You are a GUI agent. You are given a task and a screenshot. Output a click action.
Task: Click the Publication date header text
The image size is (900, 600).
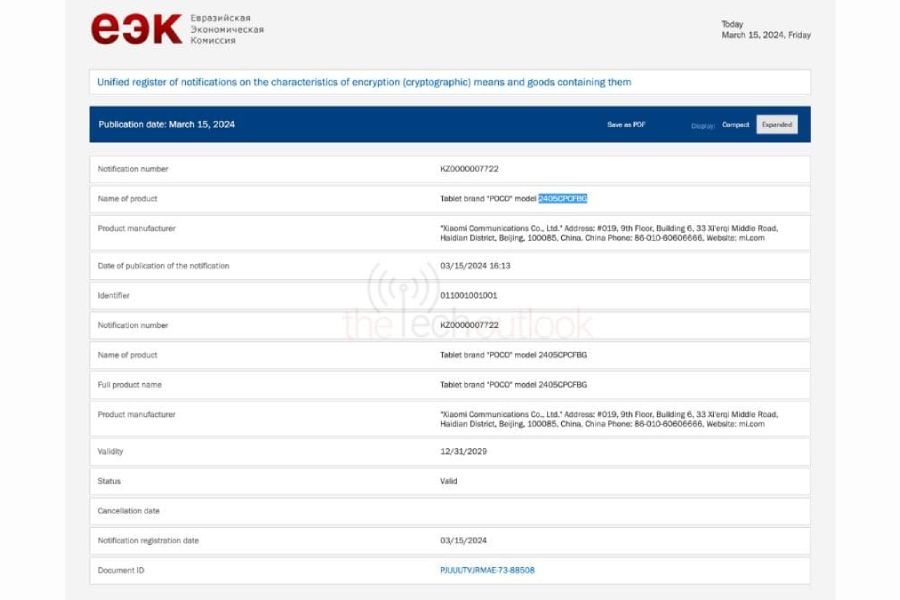167,125
